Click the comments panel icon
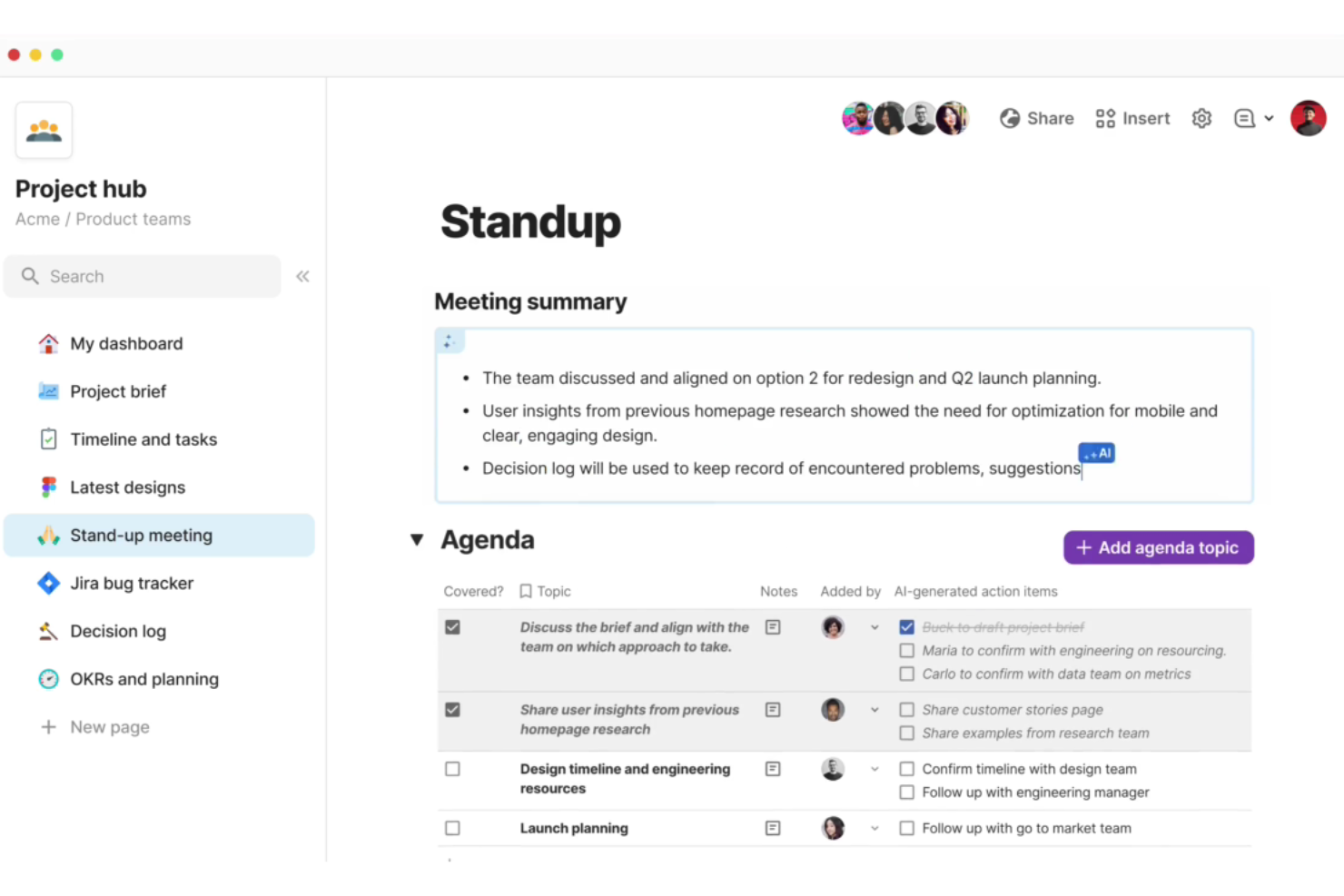The image size is (1344, 896). coord(1244,119)
